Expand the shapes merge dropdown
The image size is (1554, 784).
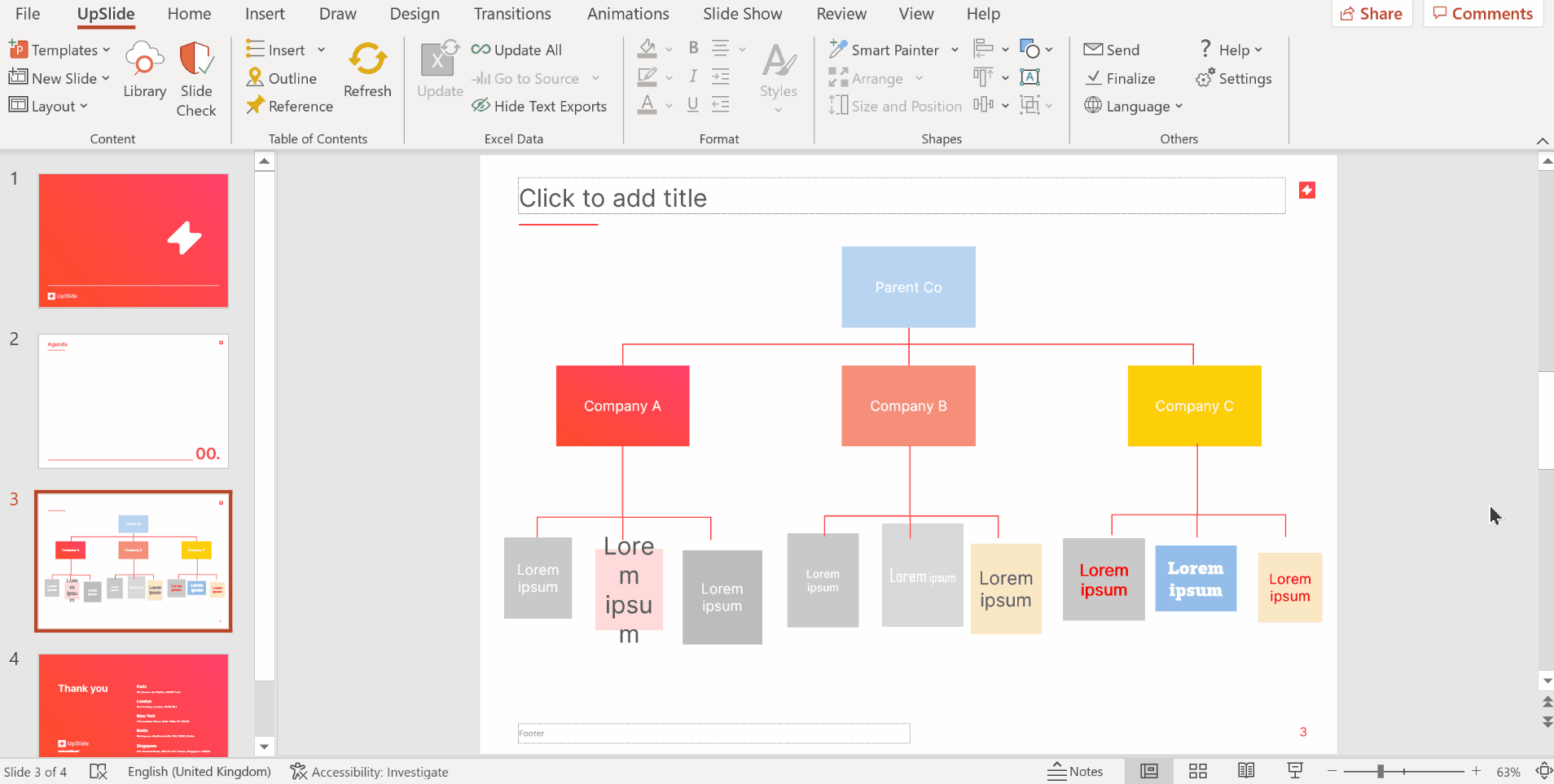coord(1048,50)
